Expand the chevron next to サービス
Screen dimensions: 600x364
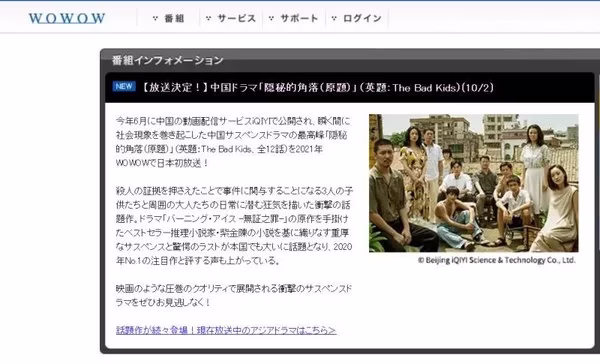(208, 18)
